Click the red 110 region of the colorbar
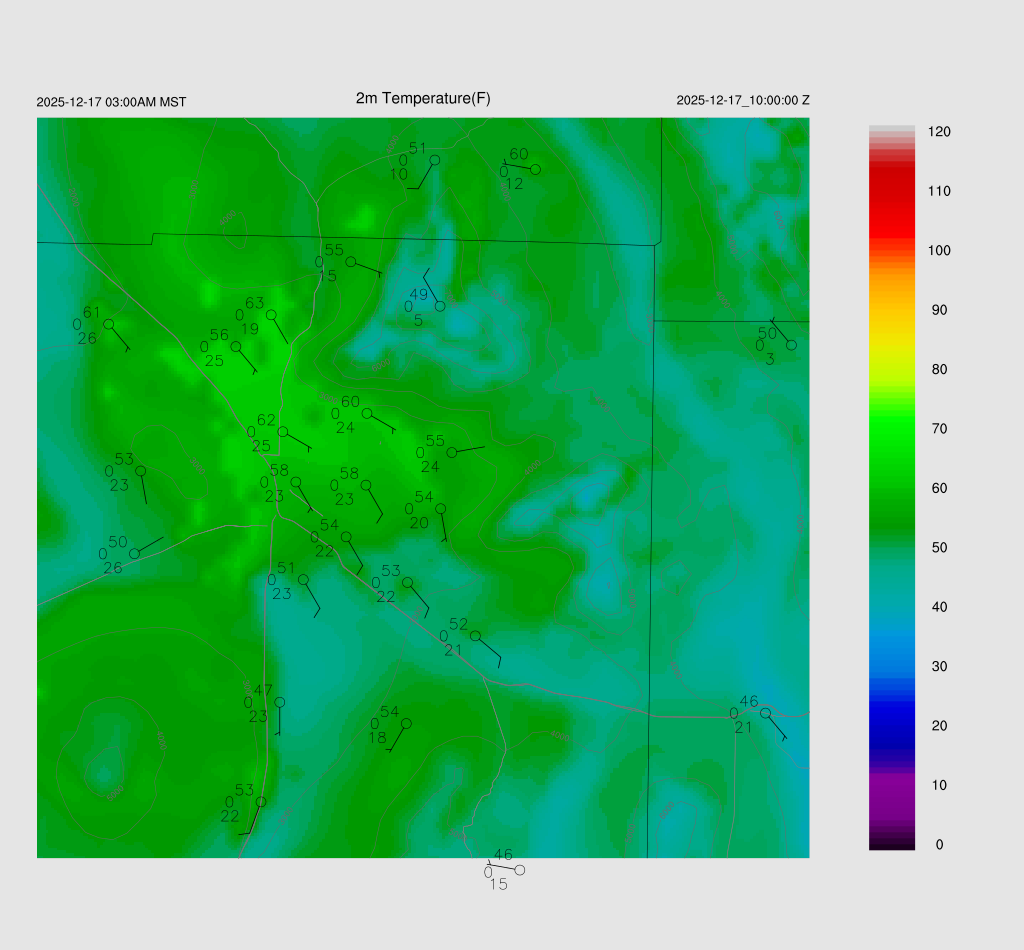1024x950 pixels. click(891, 191)
